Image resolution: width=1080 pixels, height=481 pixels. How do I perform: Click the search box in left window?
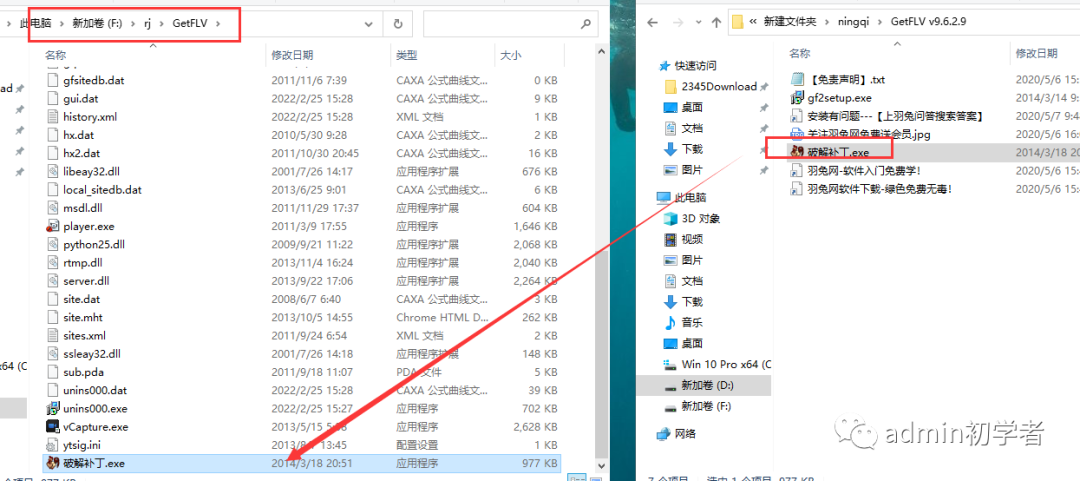pos(510,23)
